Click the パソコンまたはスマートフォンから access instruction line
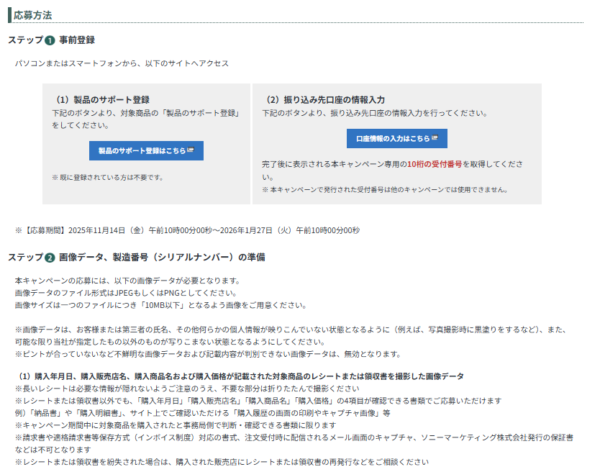The width and height of the screenshot is (600, 472). pos(122,63)
